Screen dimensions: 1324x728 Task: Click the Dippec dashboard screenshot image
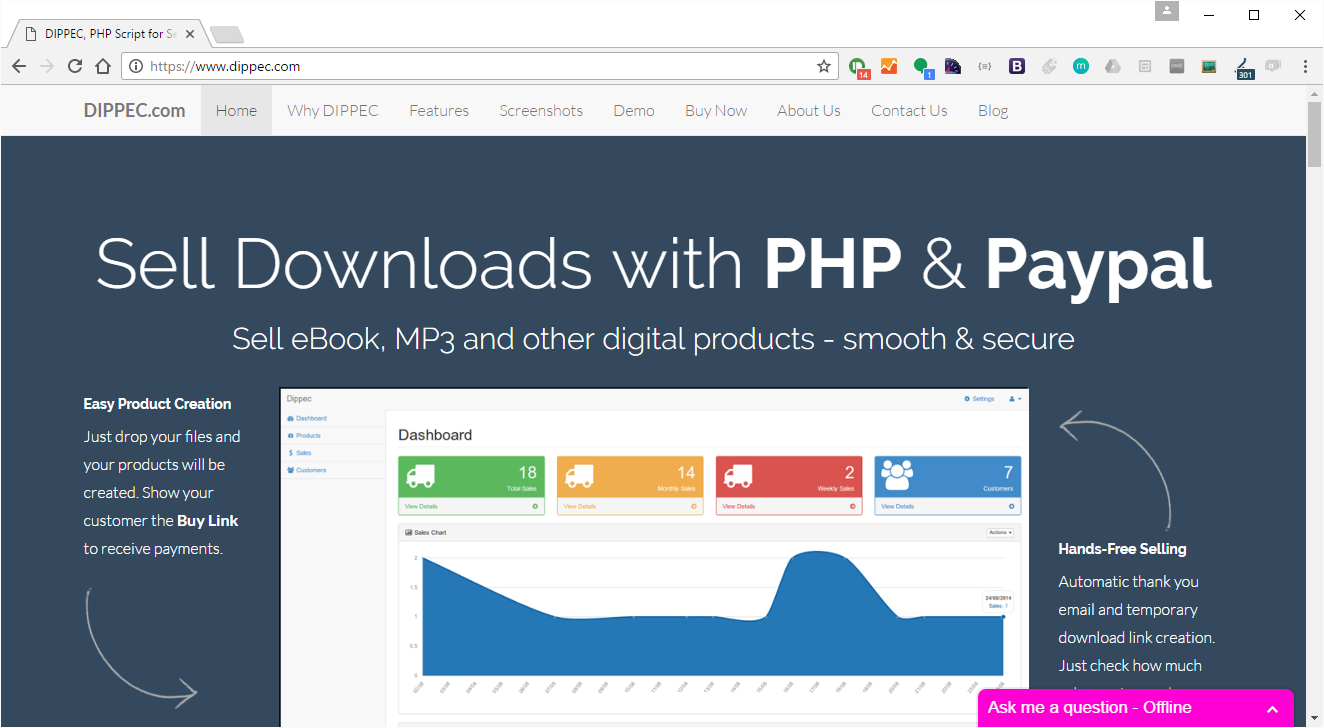[654, 558]
